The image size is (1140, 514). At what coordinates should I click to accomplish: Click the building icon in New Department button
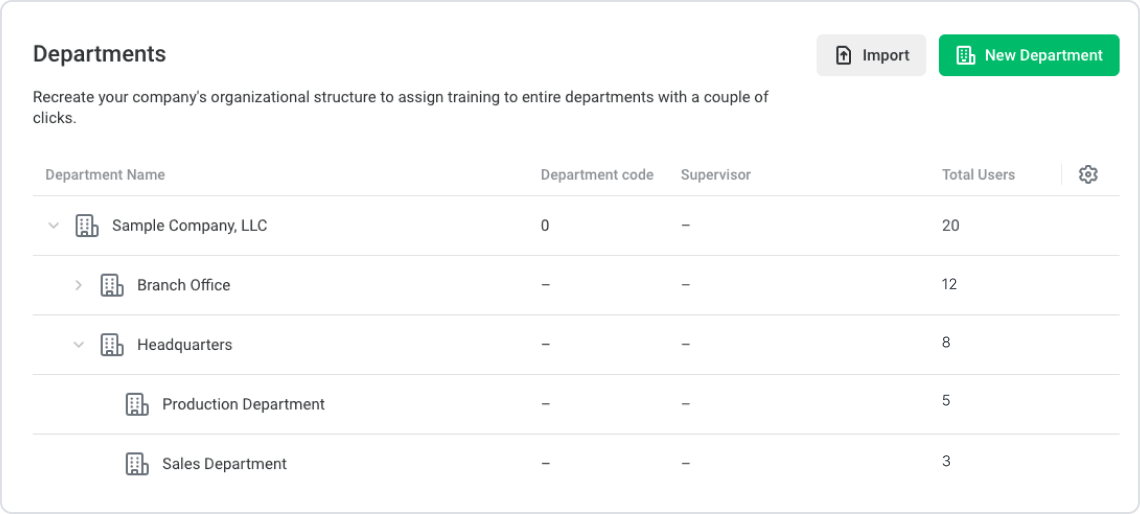pyautogui.click(x=966, y=55)
